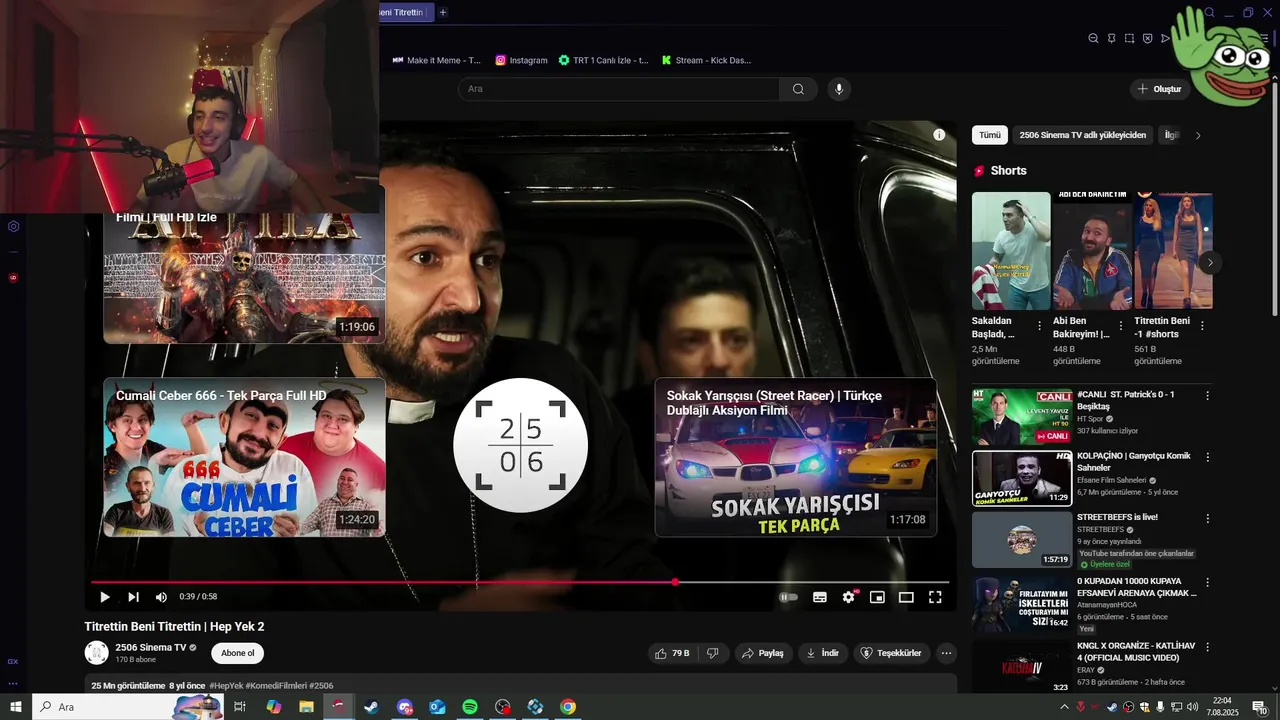Open a new browser tab with plus
Image resolution: width=1280 pixels, height=720 pixels.
click(443, 12)
